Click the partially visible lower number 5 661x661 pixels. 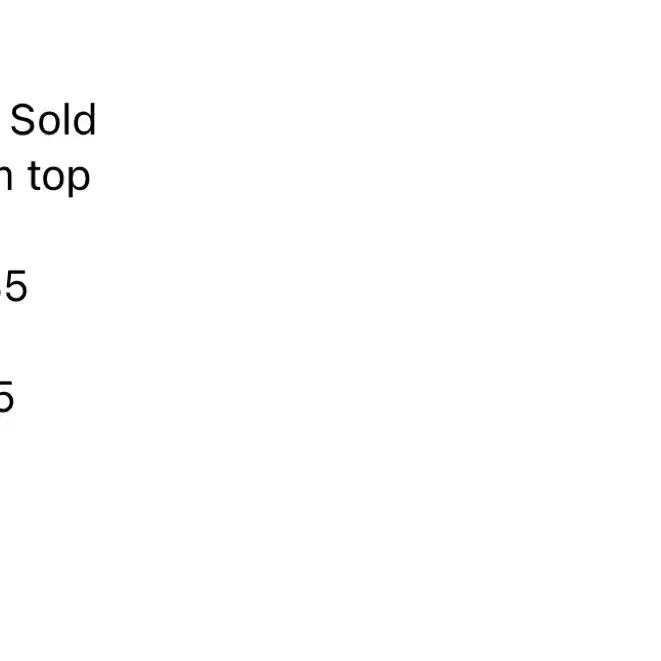pos(7,396)
